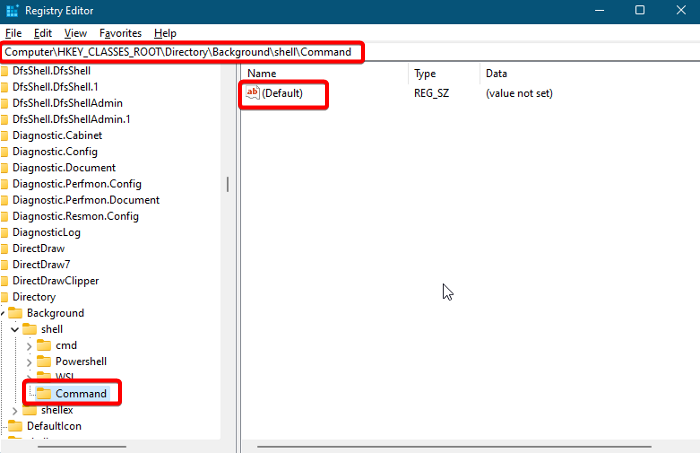
Task: Minimize the Registry Editor window
Action: click(600, 11)
